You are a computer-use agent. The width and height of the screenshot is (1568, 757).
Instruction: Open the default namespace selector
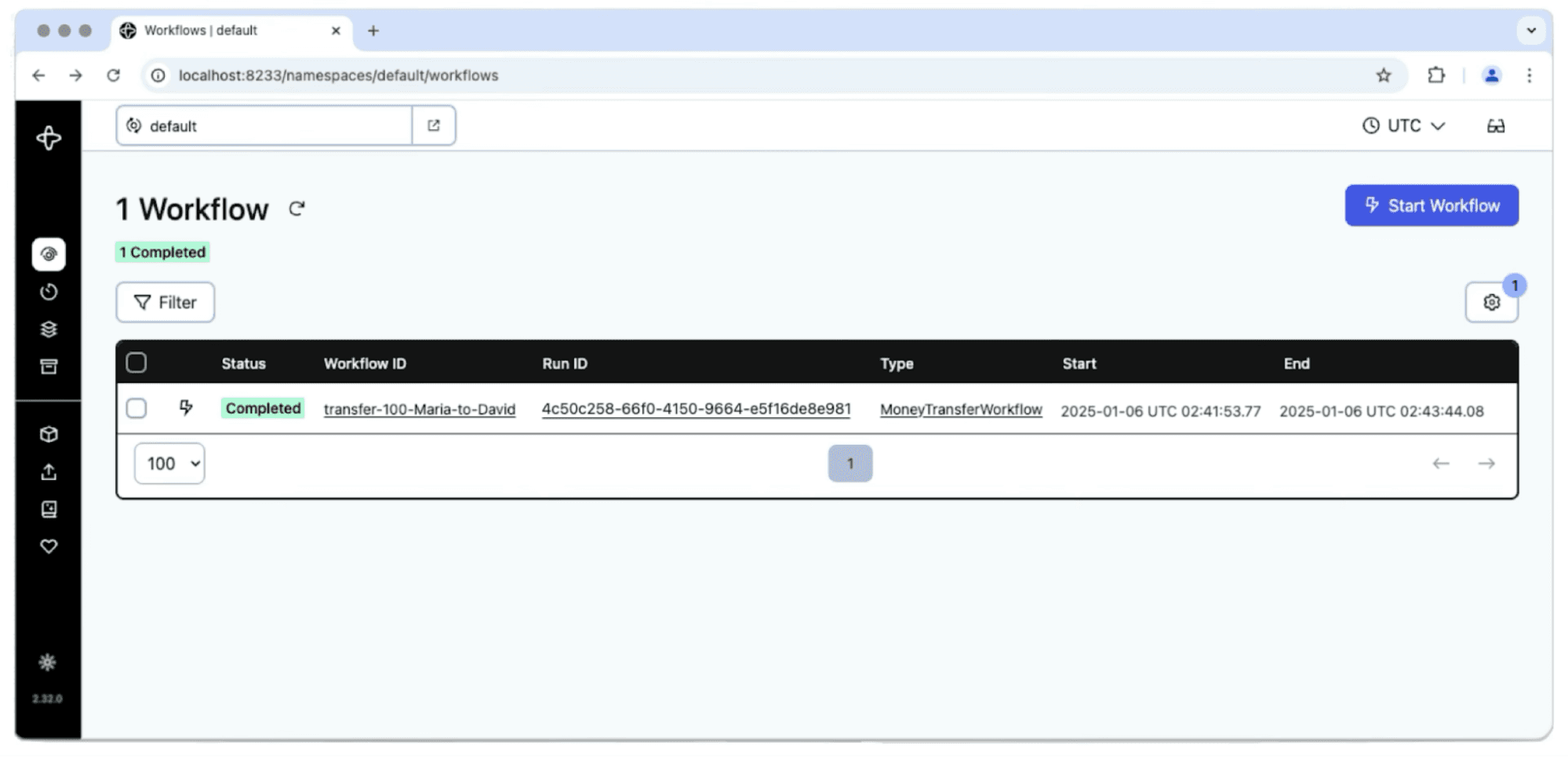(264, 126)
